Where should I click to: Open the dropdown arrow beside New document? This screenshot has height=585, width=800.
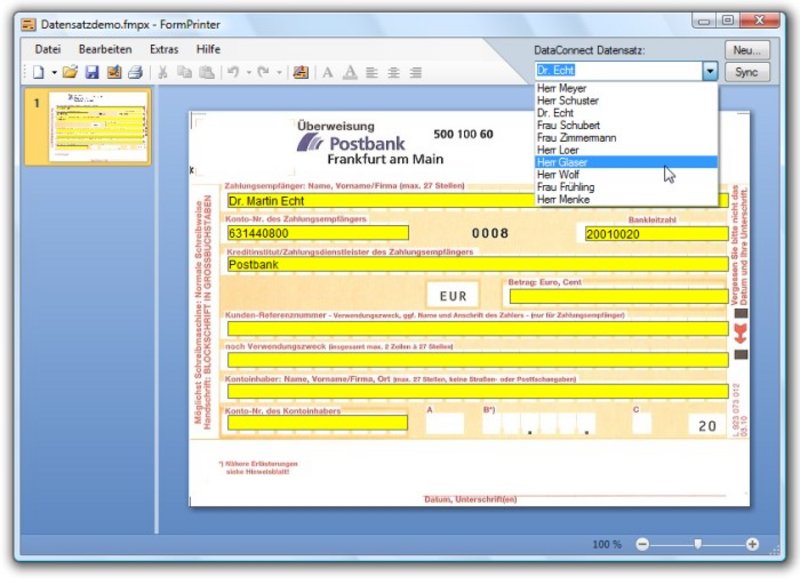(x=54, y=73)
